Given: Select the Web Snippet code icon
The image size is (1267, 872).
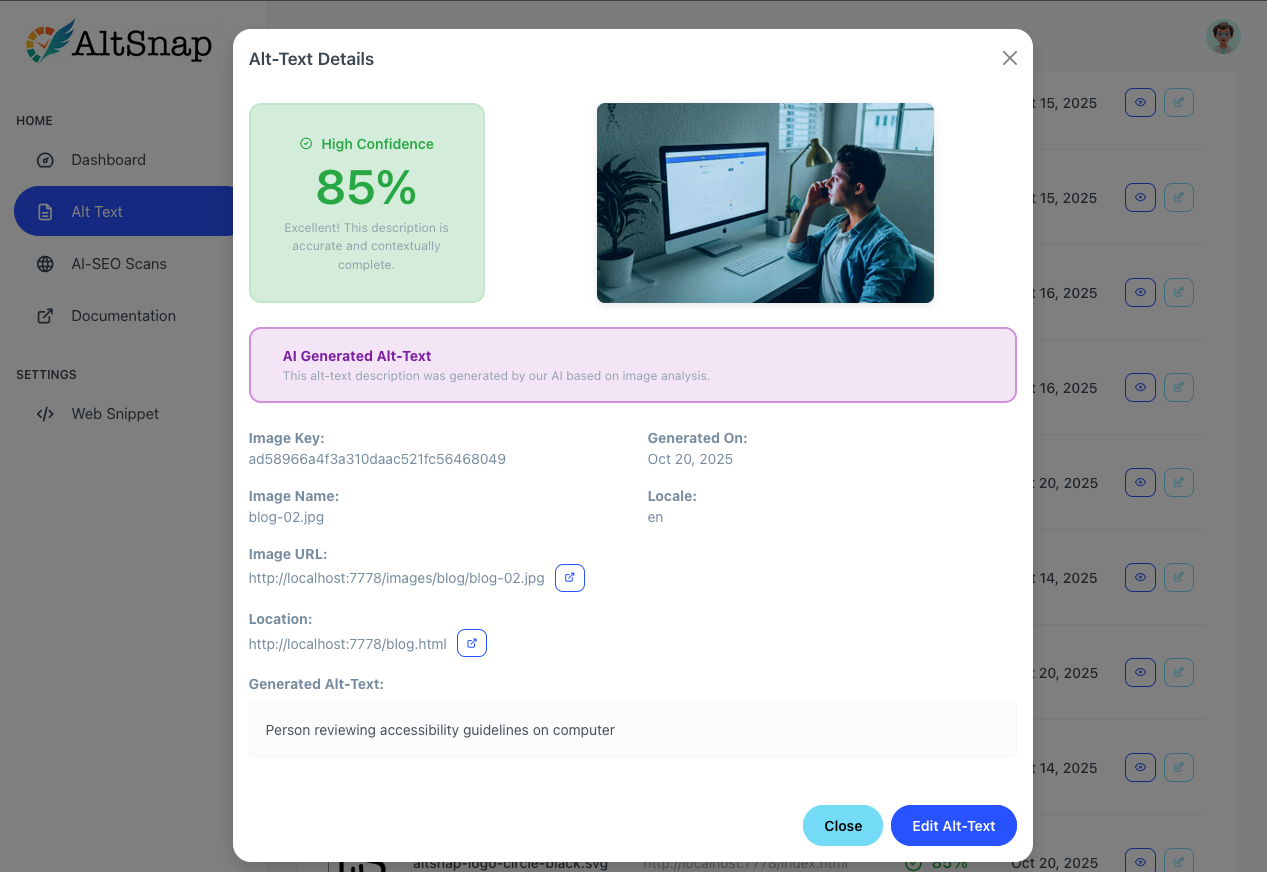Looking at the screenshot, I should 45,413.
